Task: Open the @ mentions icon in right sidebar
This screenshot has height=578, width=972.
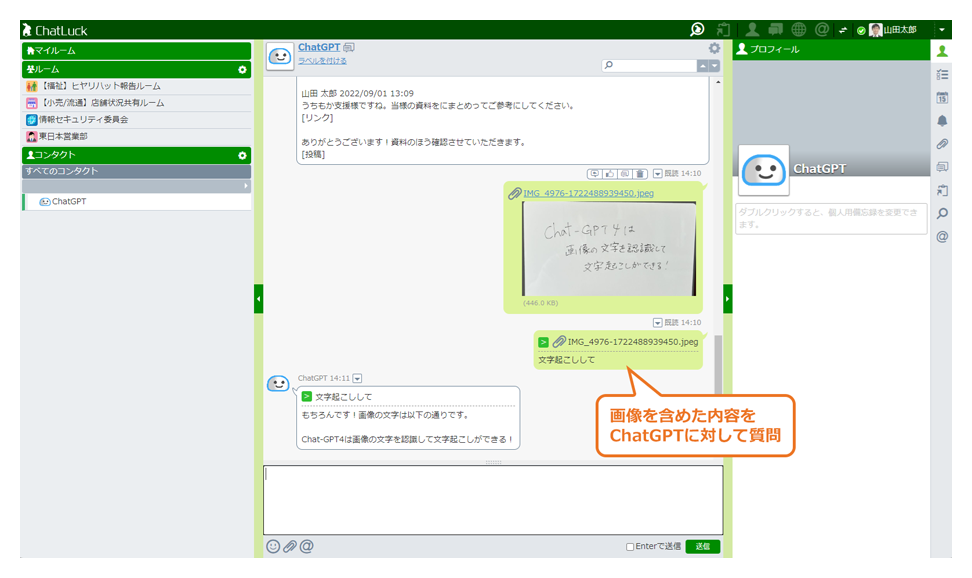Action: [x=942, y=236]
